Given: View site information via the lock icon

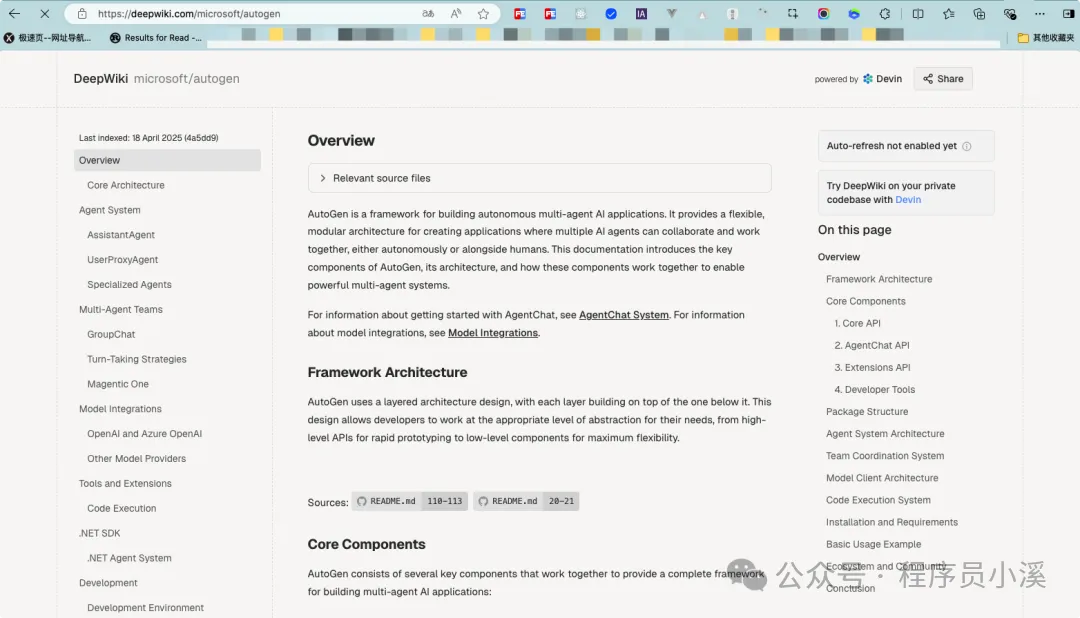Looking at the screenshot, I should click(82, 14).
